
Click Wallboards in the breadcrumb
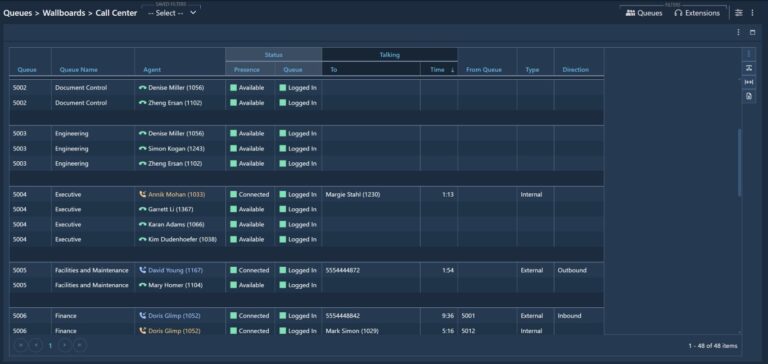[64, 13]
